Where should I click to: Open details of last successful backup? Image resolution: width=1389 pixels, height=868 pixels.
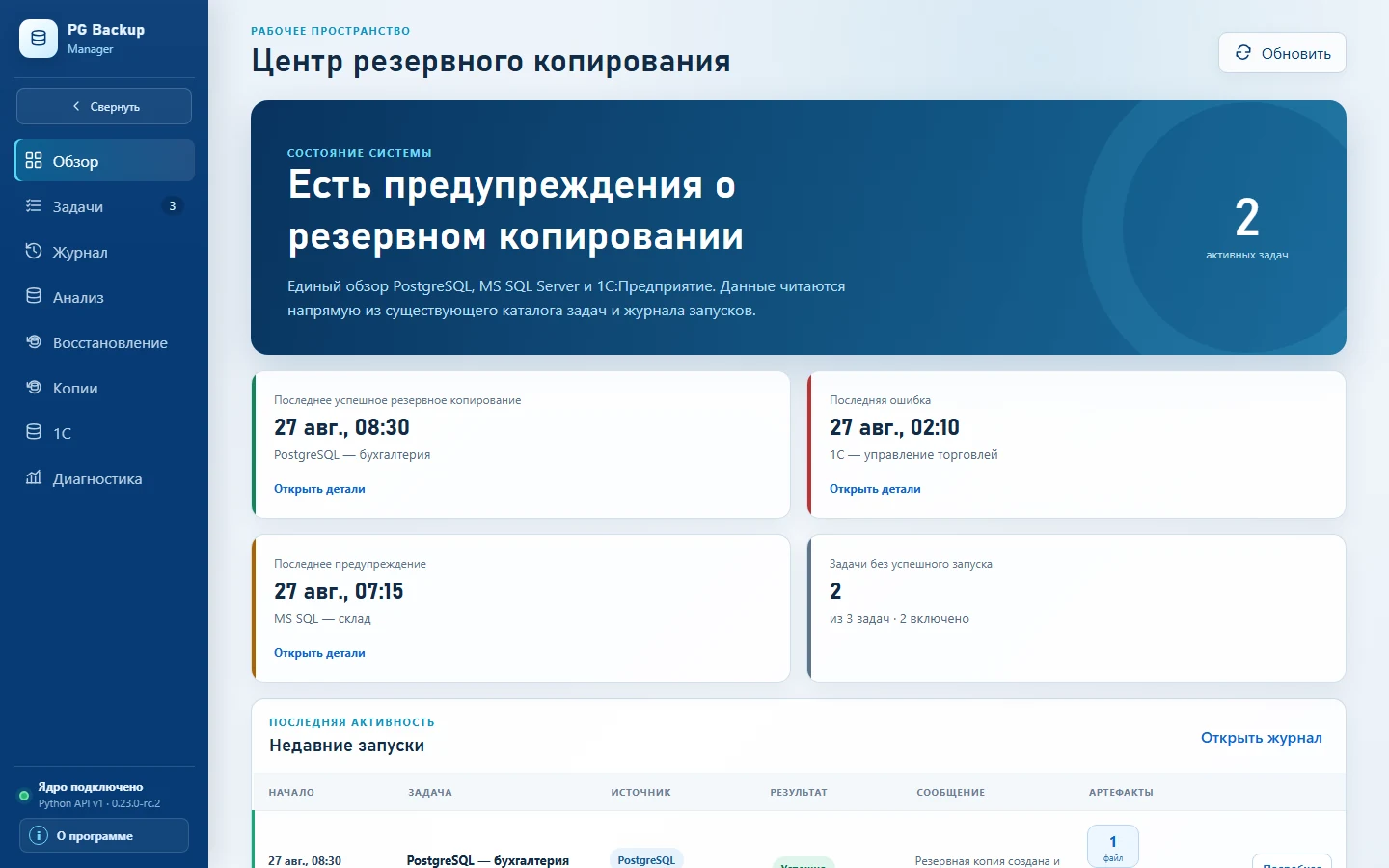tap(319, 489)
